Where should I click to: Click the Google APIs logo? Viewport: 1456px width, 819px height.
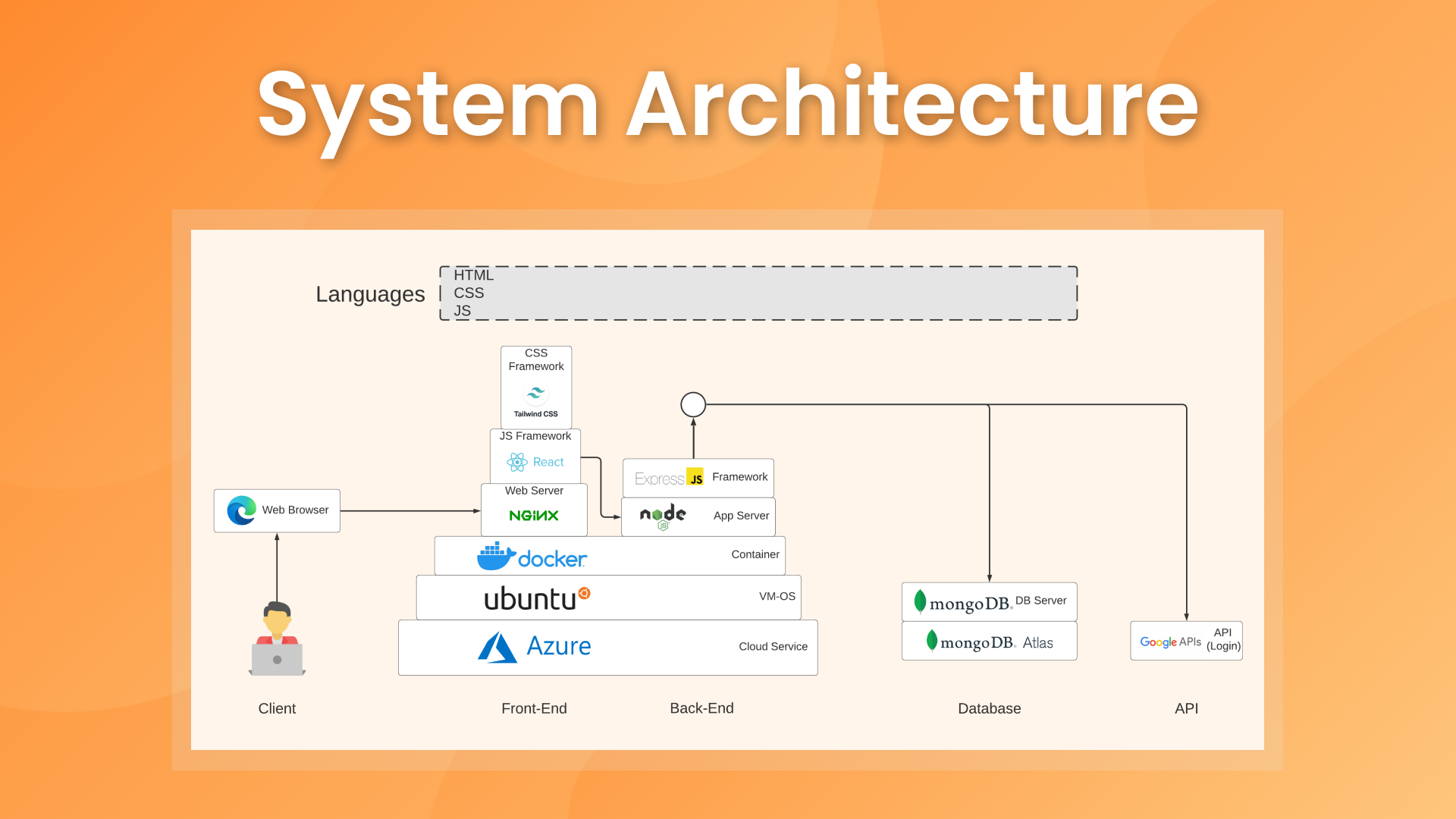(1171, 642)
